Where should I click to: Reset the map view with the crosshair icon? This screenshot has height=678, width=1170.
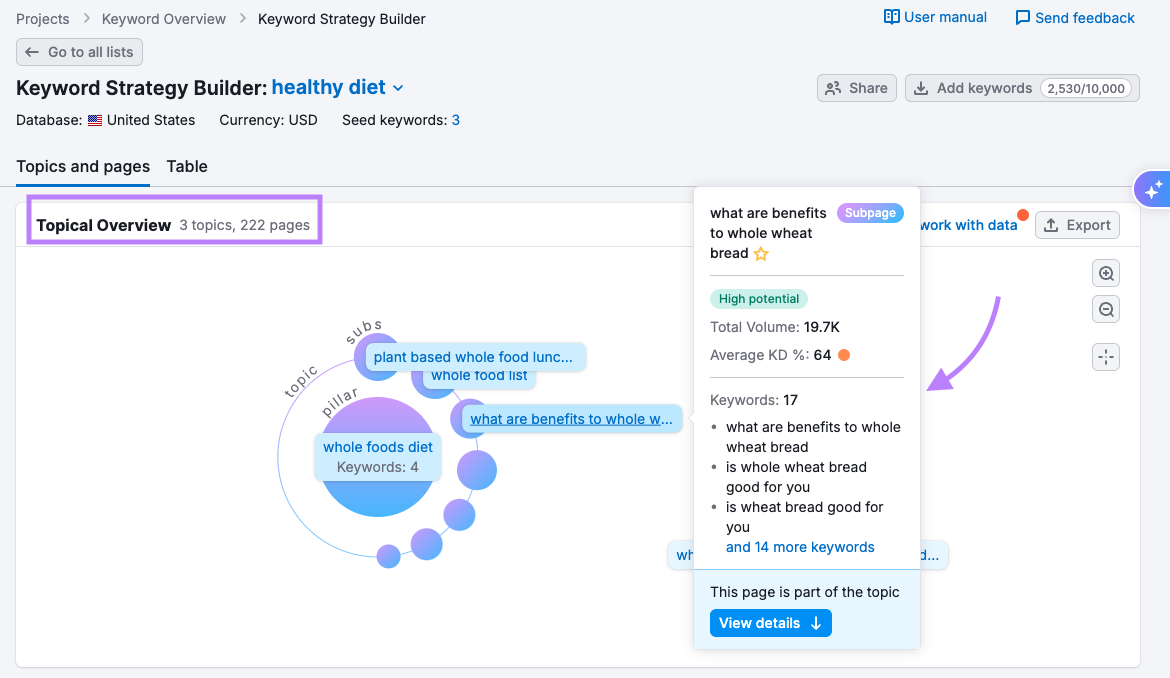[x=1105, y=356]
